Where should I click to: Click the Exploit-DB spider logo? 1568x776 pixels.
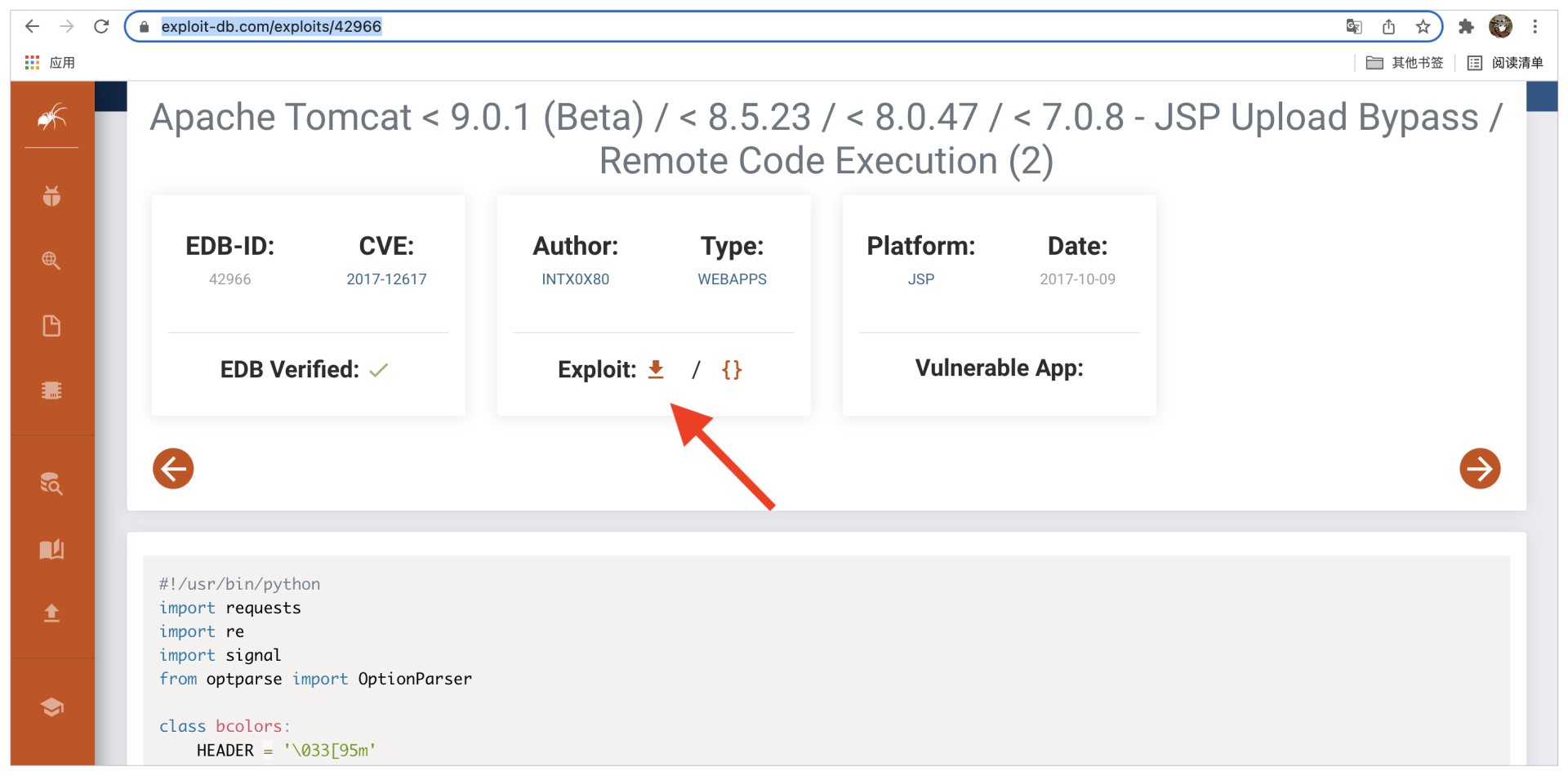51,118
